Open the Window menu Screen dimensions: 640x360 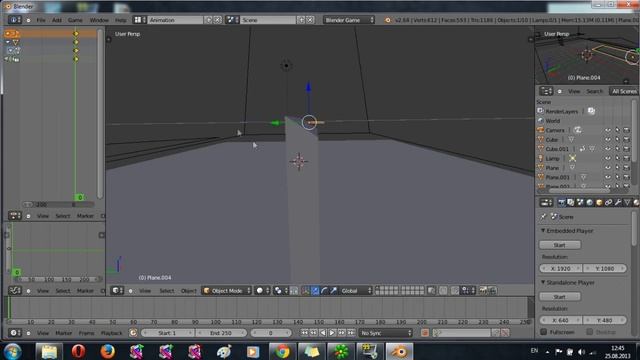(99, 20)
